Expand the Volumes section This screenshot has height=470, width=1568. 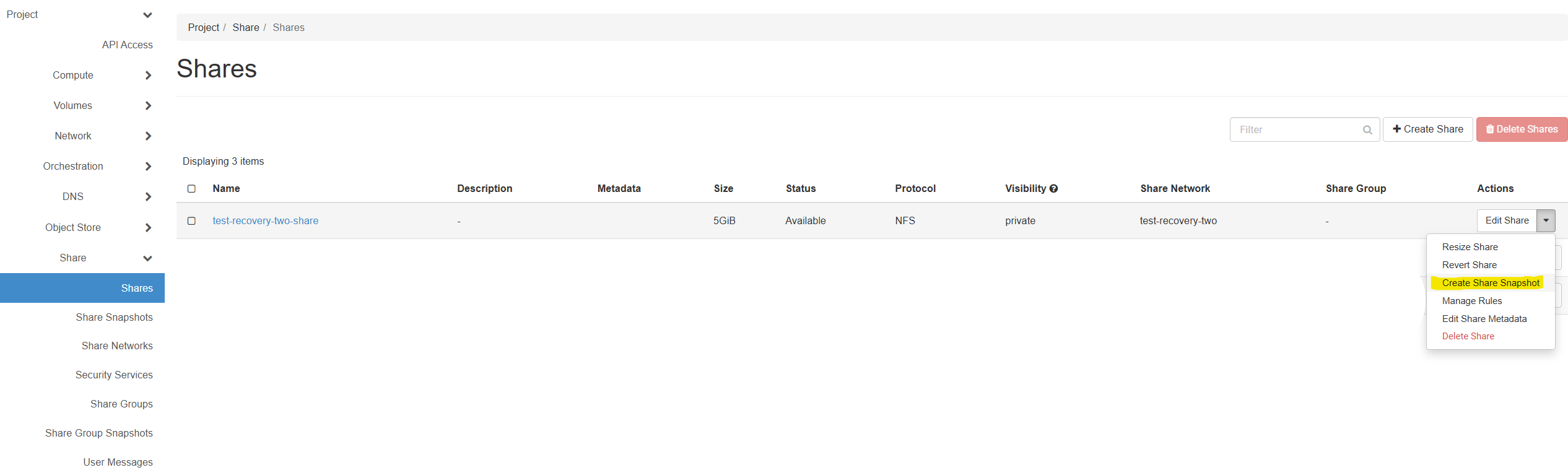pyautogui.click(x=147, y=106)
